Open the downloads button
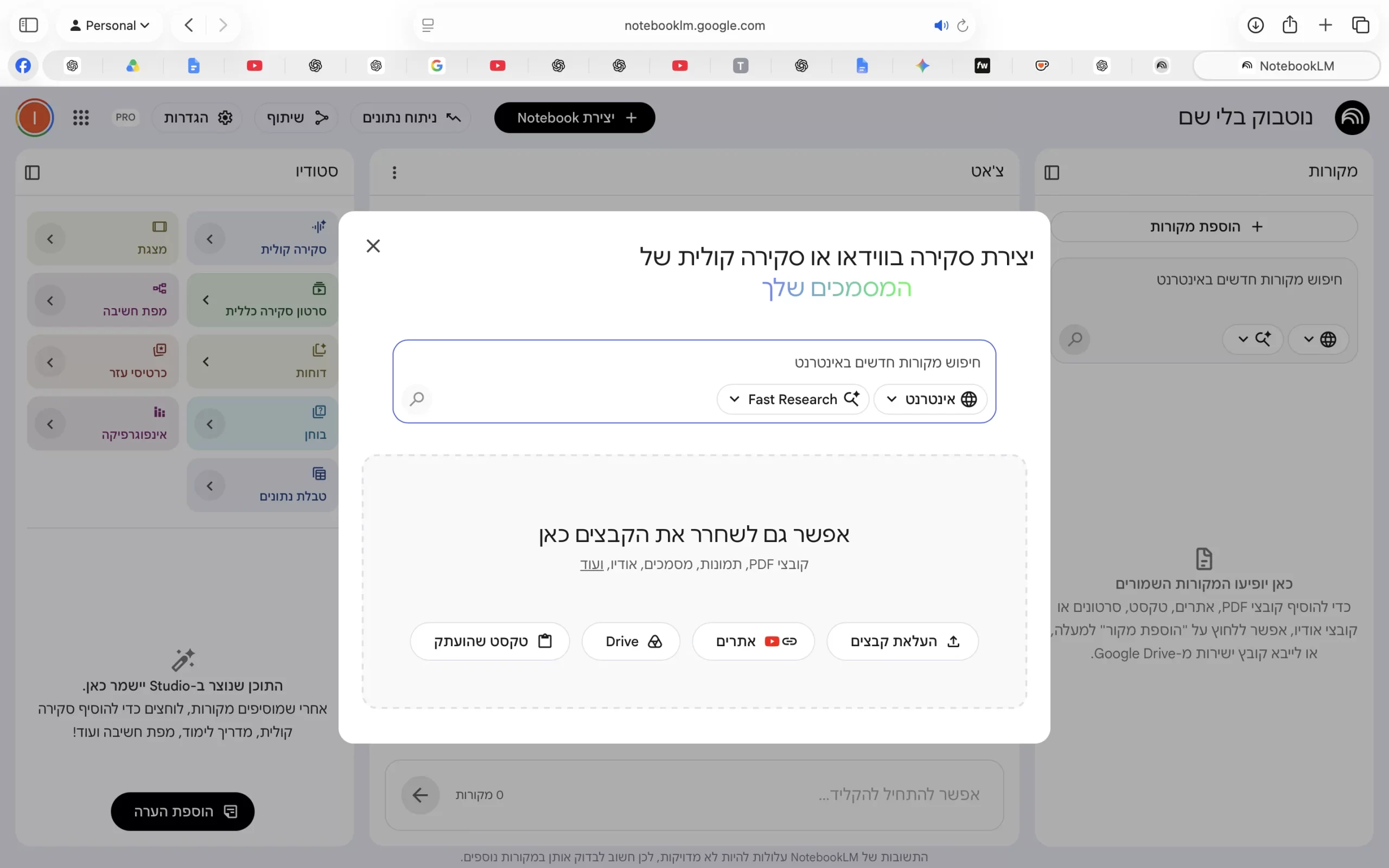Viewport: 1389px width, 868px height. 1256,25
